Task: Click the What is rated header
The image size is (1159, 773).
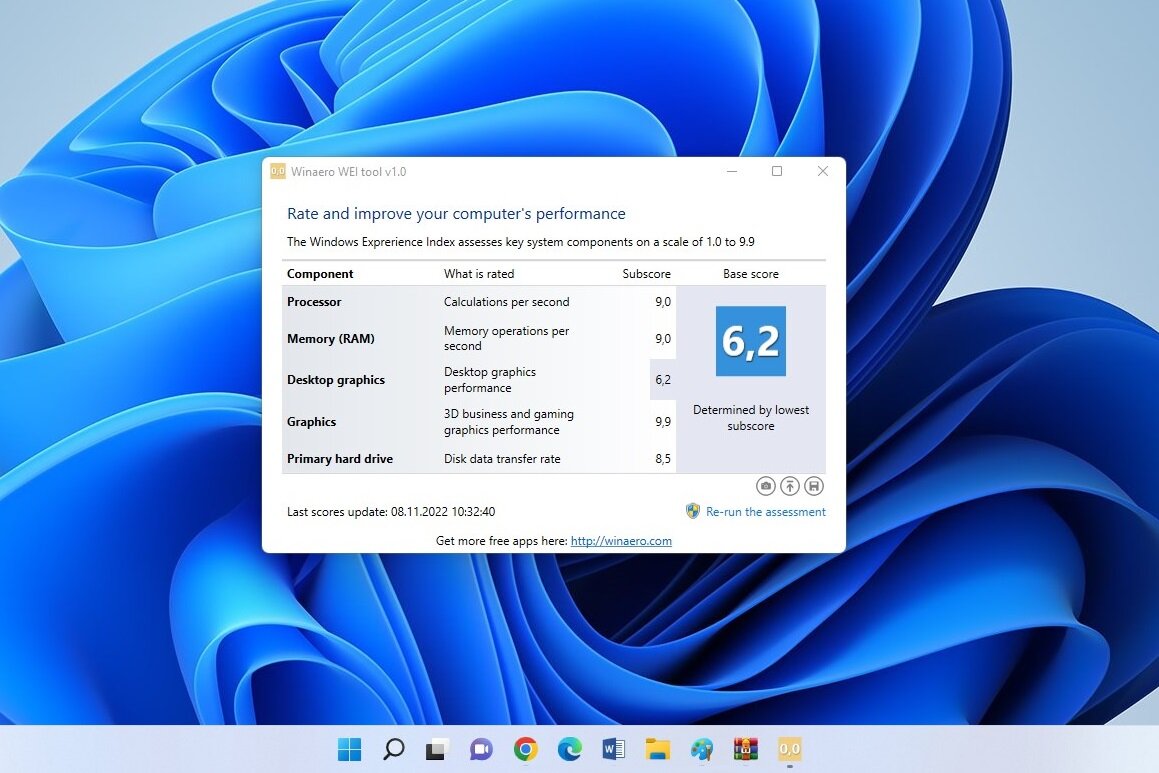Action: 479,273
